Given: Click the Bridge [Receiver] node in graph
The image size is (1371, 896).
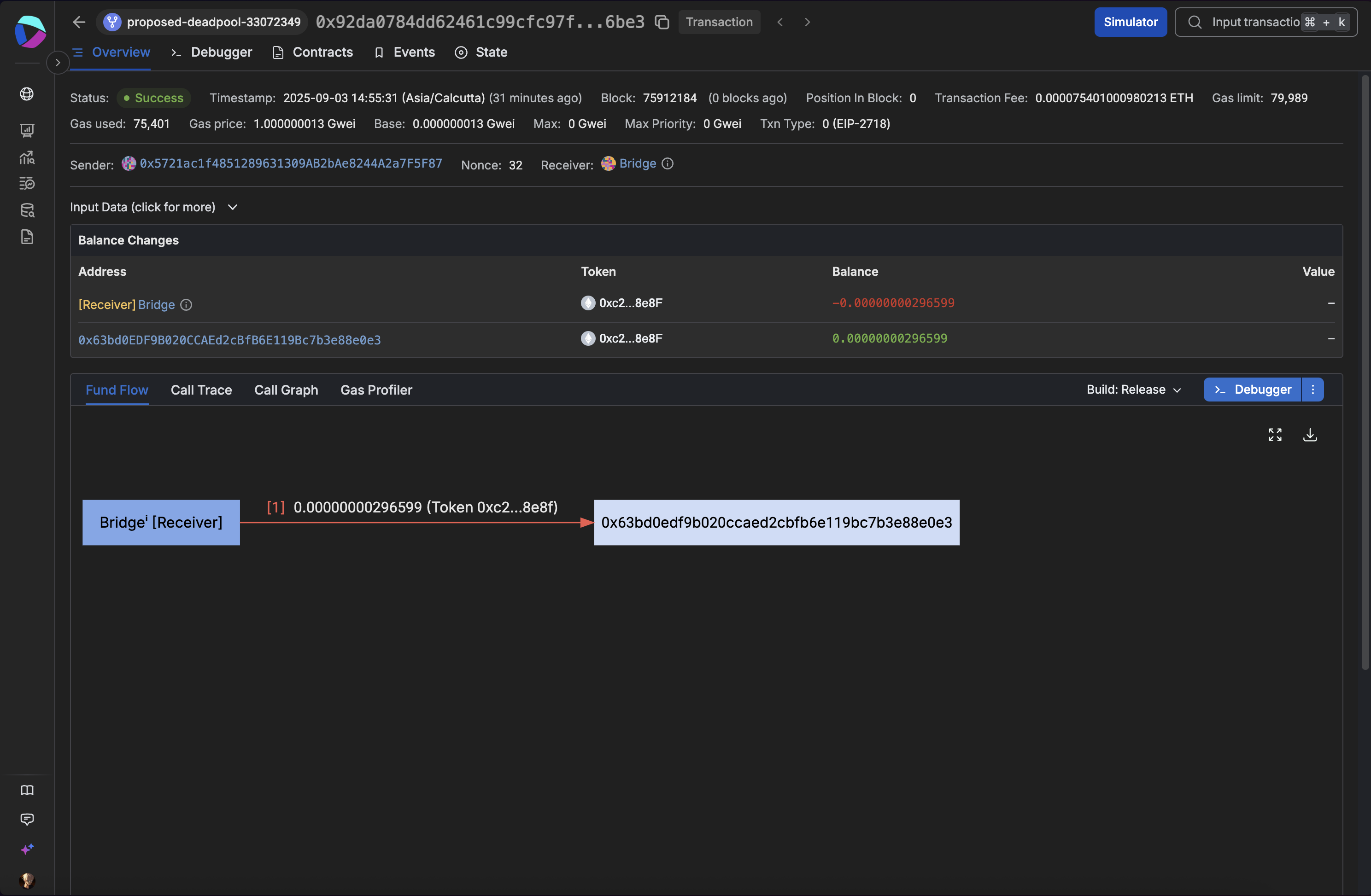Looking at the screenshot, I should click(161, 522).
